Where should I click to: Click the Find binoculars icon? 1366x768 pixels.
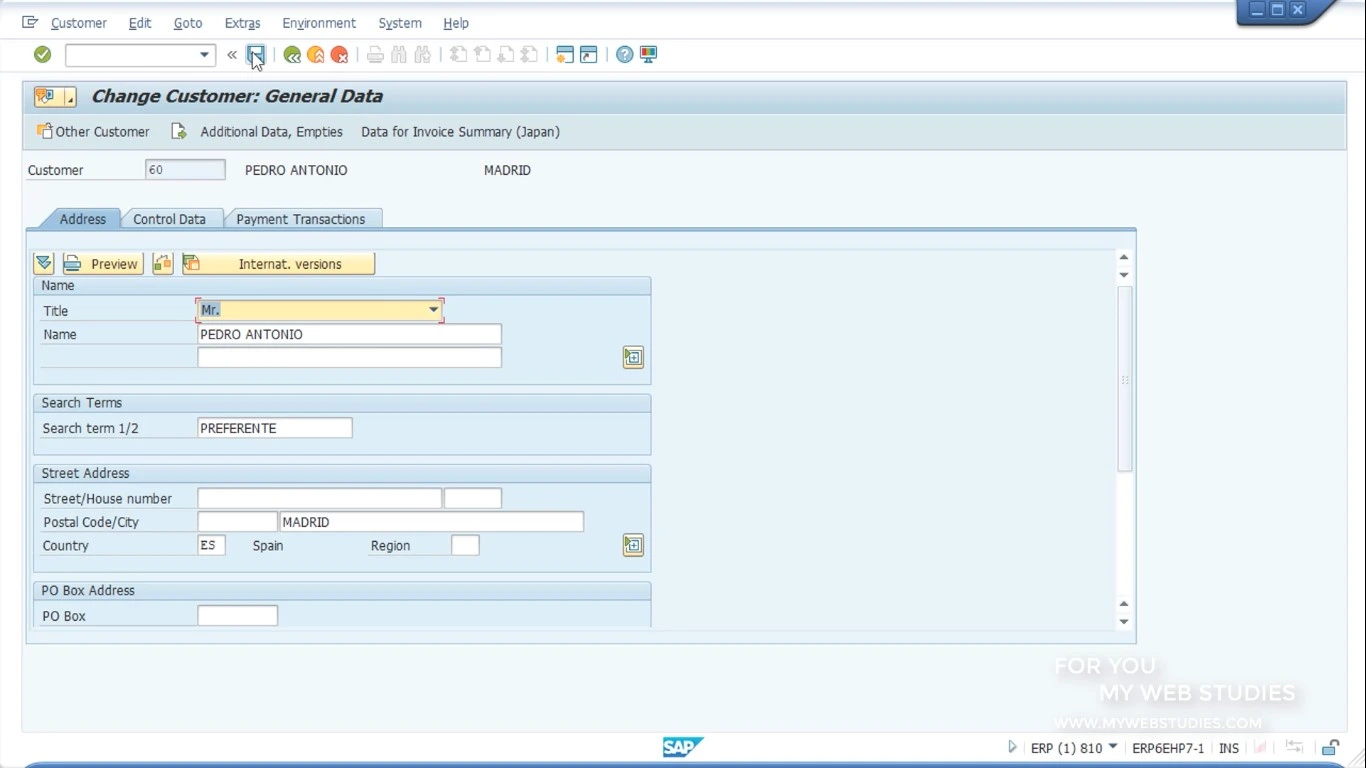[399, 55]
